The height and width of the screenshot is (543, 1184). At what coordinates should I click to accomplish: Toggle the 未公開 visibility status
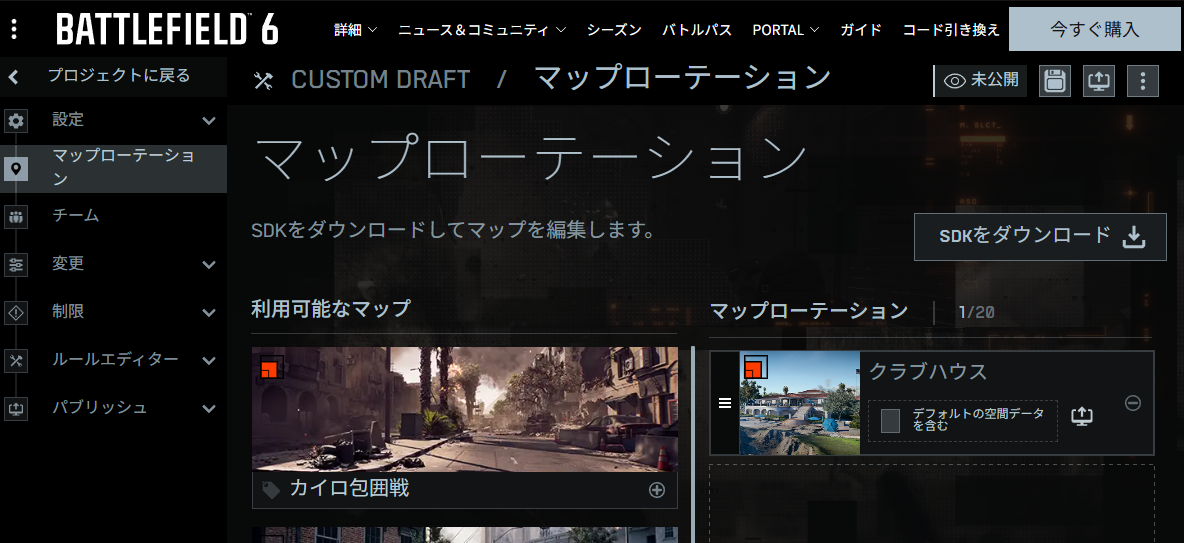click(x=981, y=80)
